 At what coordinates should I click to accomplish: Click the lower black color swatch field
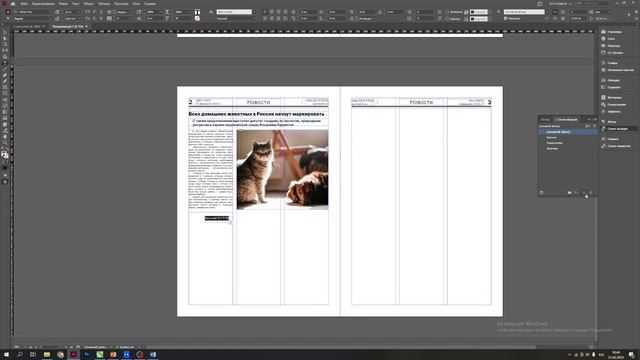(479, 18)
